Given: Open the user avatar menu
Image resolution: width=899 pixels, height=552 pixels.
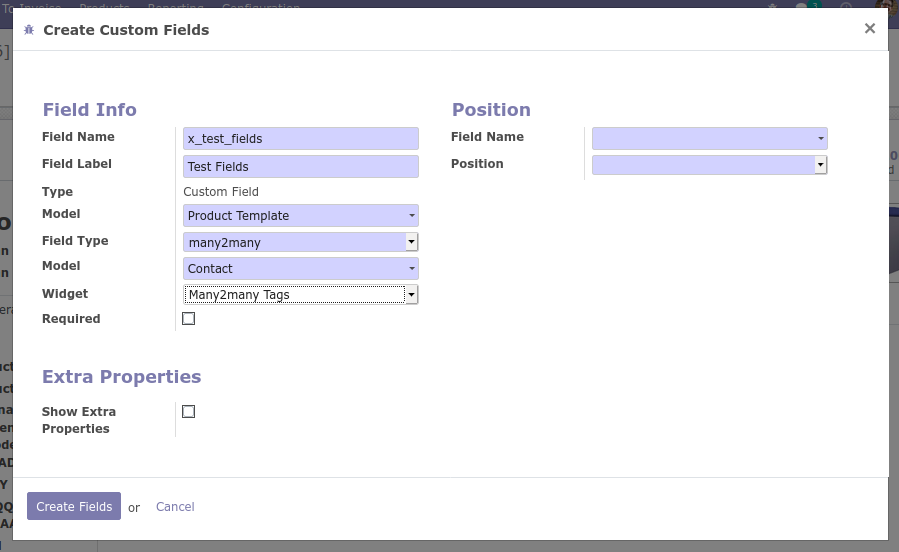Looking at the screenshot, I should [888, 5].
